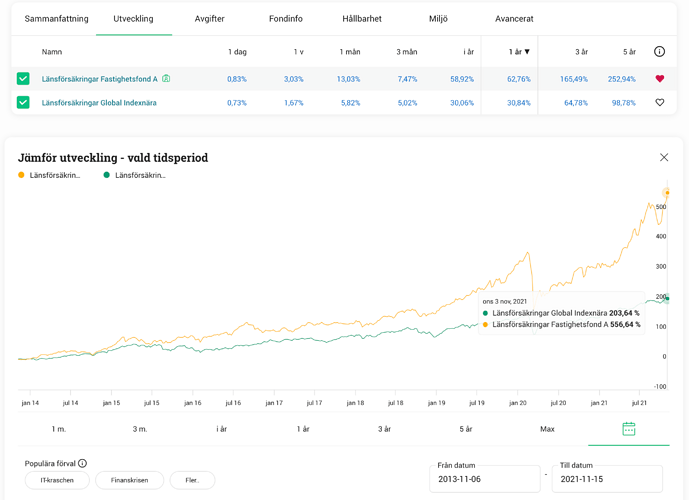Viewport: 689px width, 500px height.
Task: Open Länsförsäkringar Global Indexnära fund link
Action: pyautogui.click(x=99, y=103)
